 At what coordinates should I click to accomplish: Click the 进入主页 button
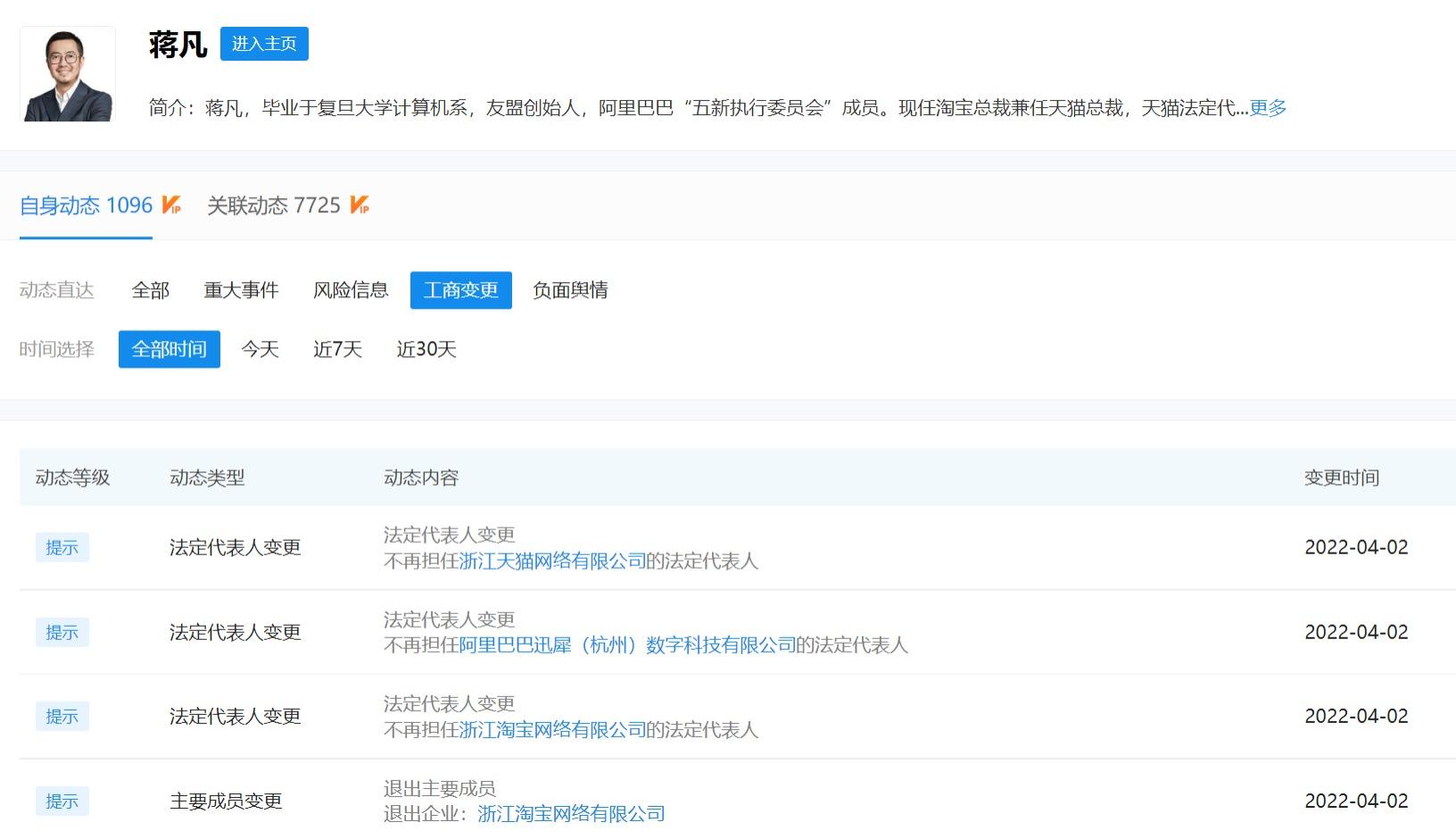pyautogui.click(x=264, y=44)
